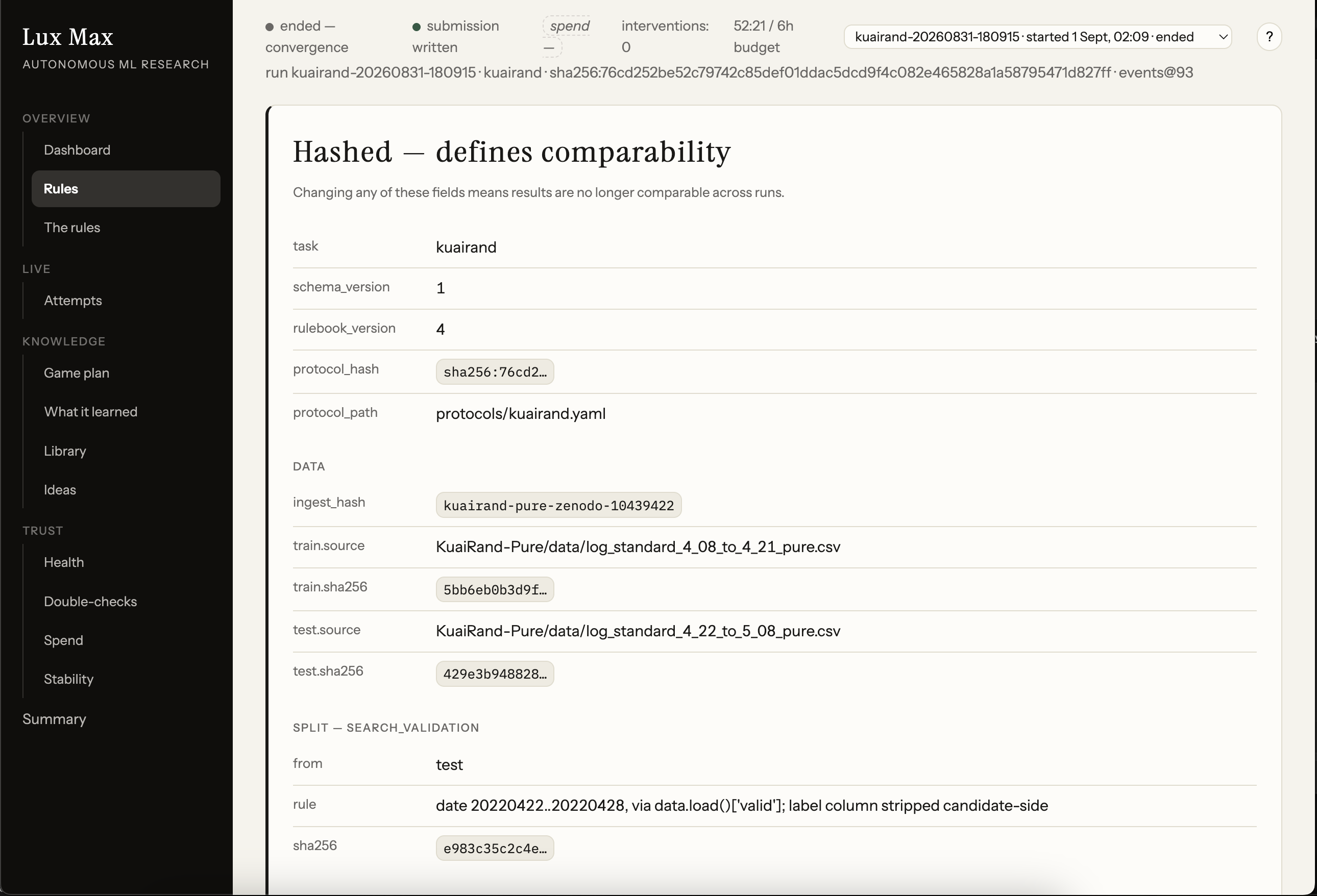Click the test.sha256 429e3b948828 chip

[495, 674]
